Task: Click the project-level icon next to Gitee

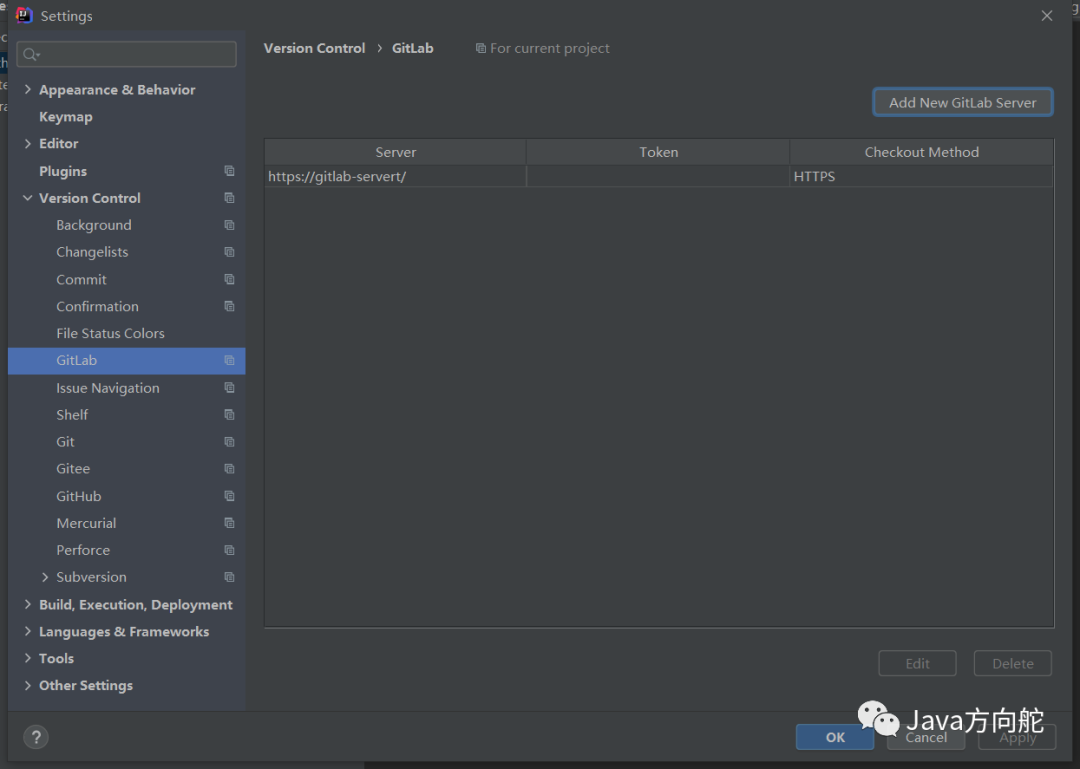Action: point(229,469)
